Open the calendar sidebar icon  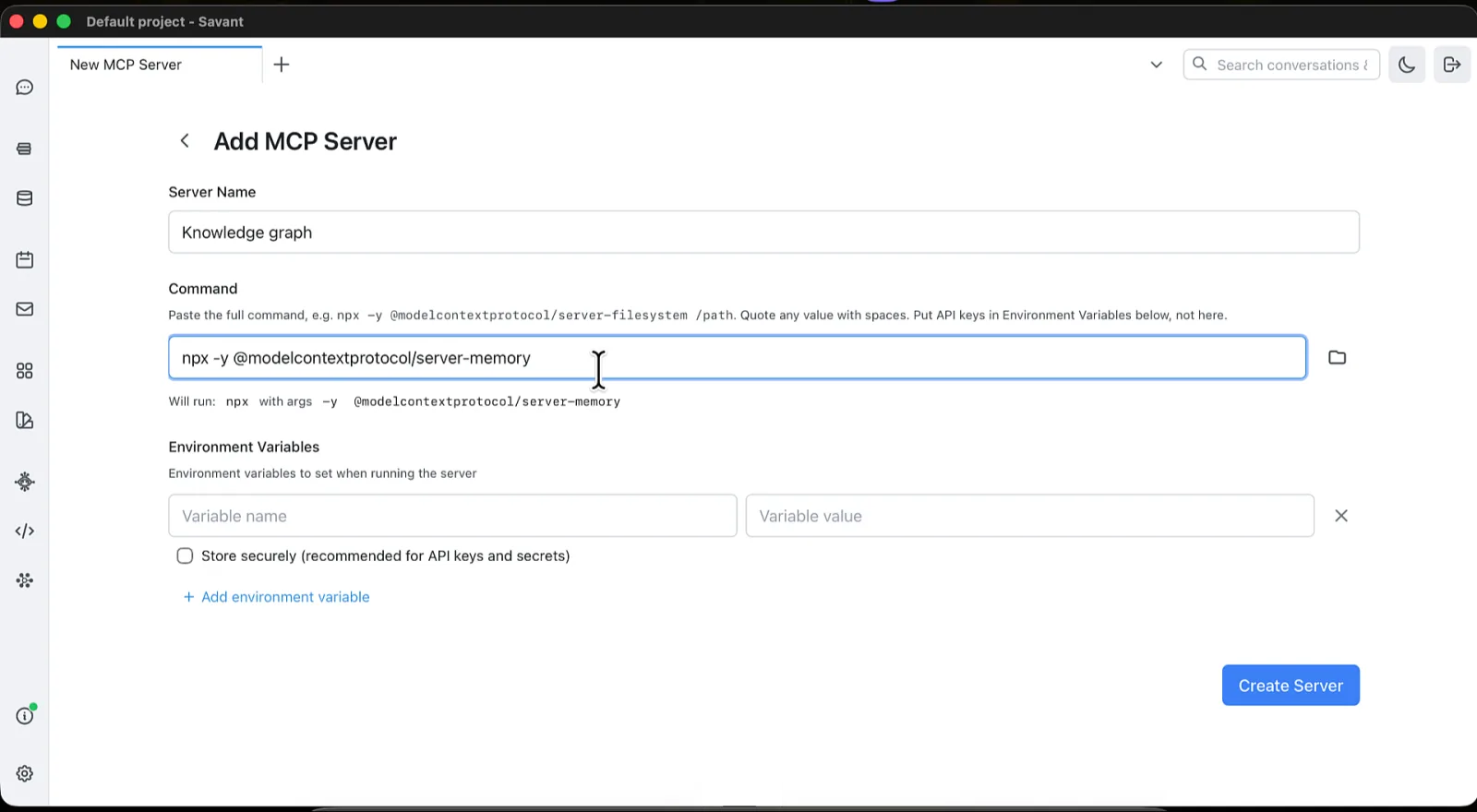(25, 260)
